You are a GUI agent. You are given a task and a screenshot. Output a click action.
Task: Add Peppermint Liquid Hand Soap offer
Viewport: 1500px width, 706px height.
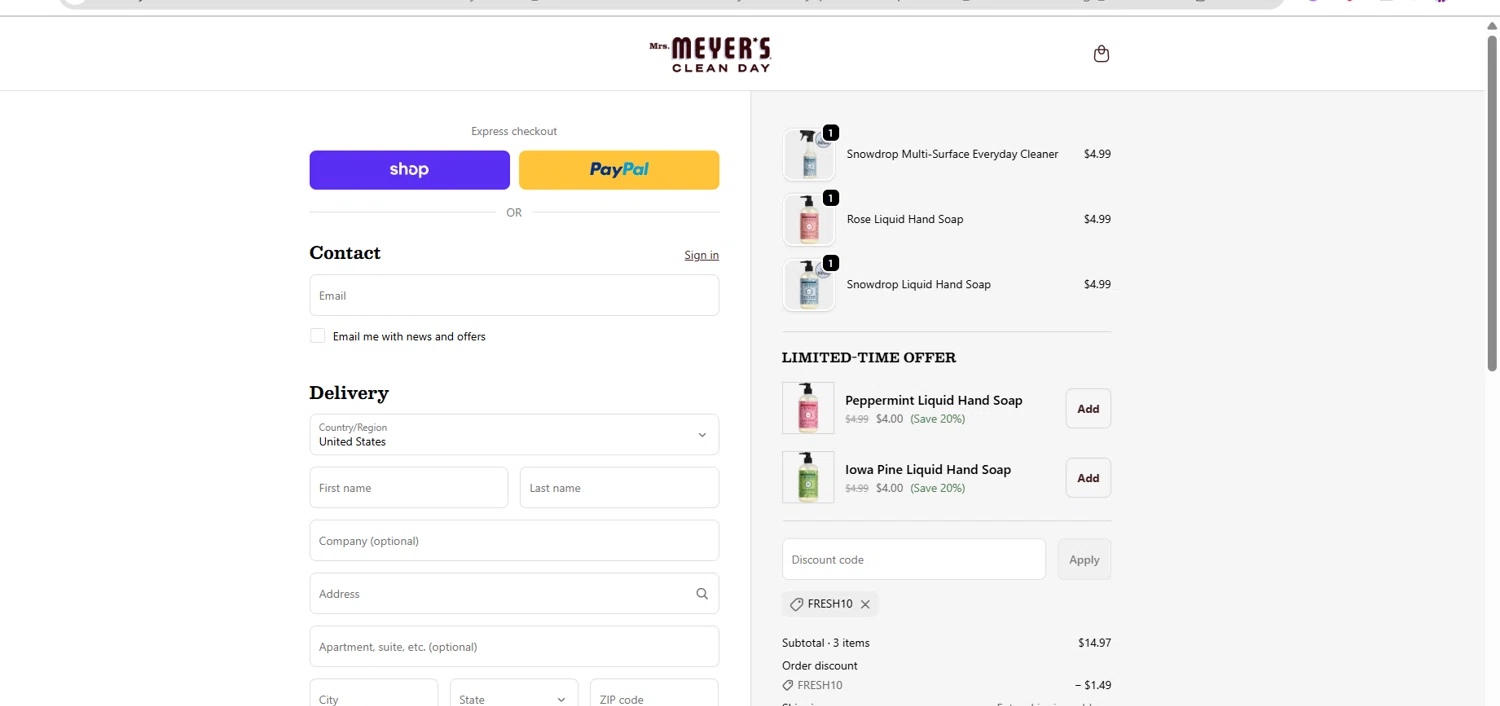pyautogui.click(x=1088, y=409)
